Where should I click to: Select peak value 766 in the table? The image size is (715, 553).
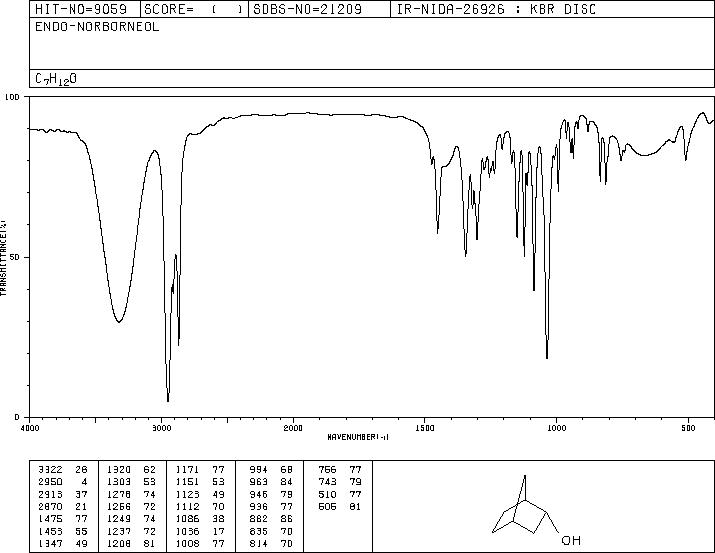pos(327,470)
